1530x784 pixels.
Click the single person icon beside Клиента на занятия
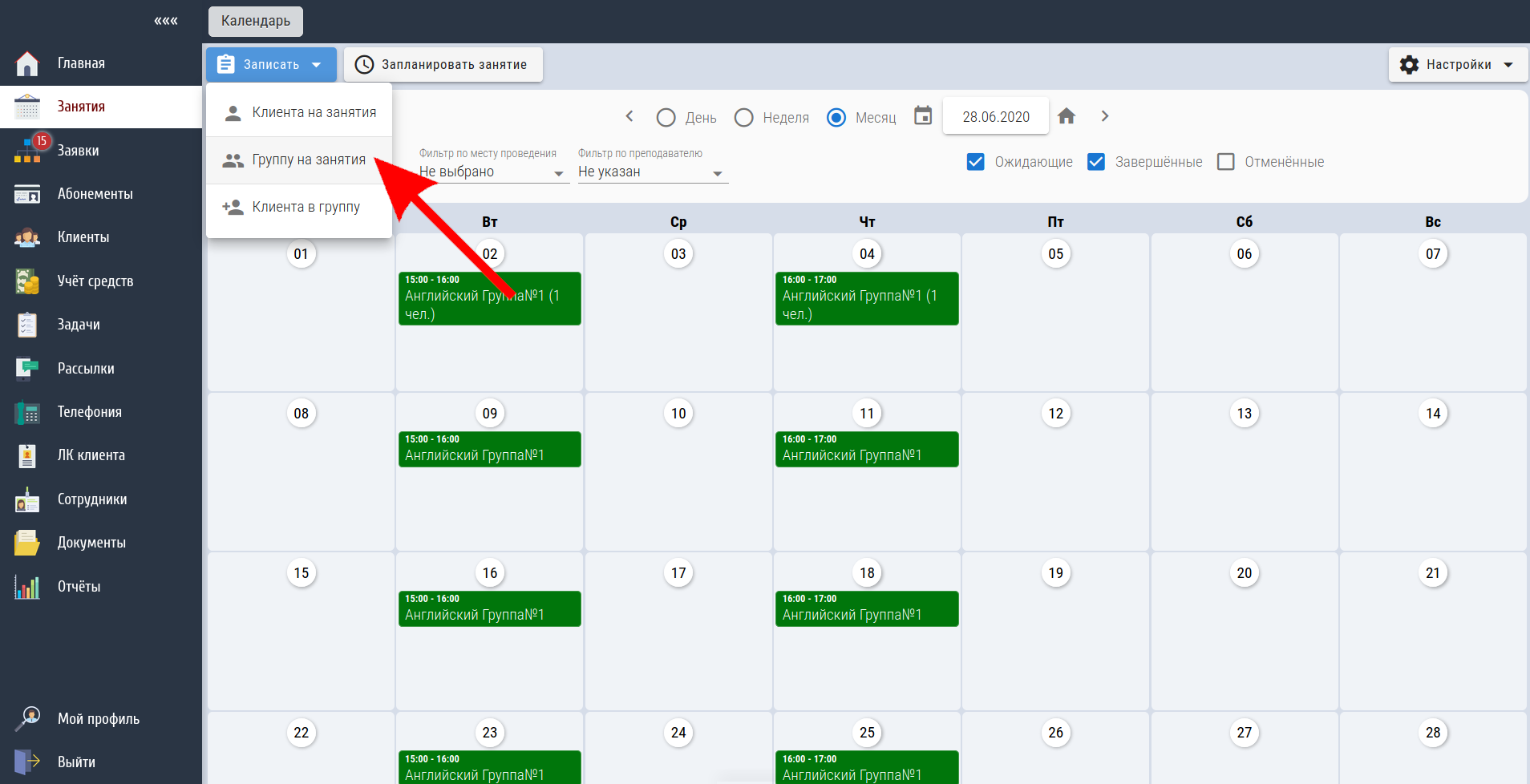pos(233,113)
